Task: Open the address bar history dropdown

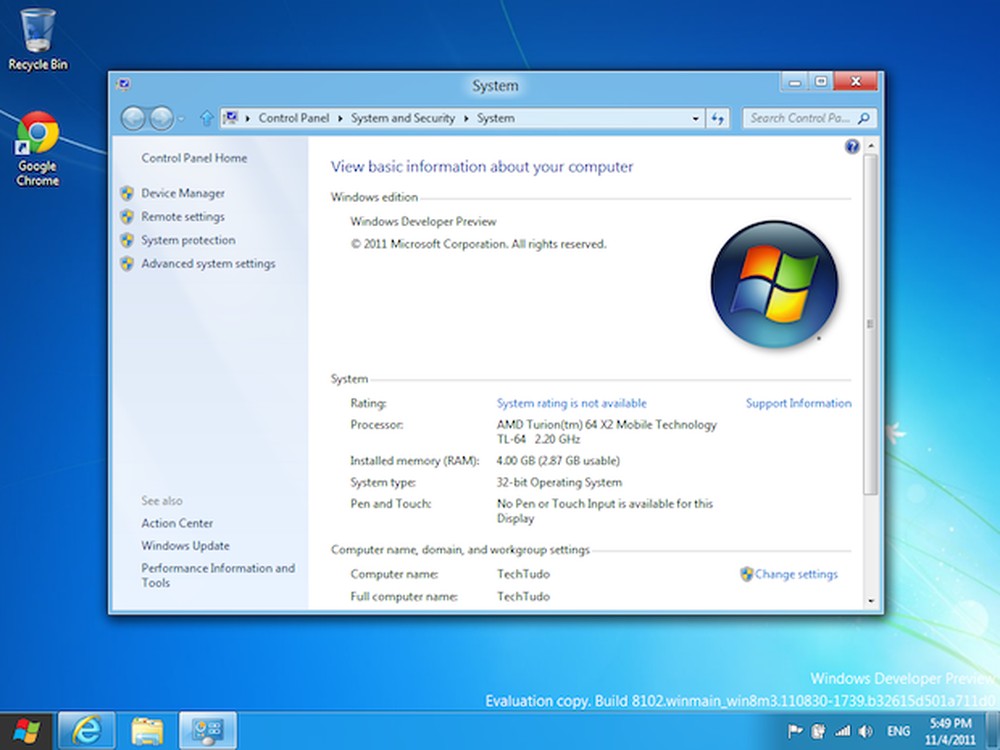Action: click(x=696, y=117)
